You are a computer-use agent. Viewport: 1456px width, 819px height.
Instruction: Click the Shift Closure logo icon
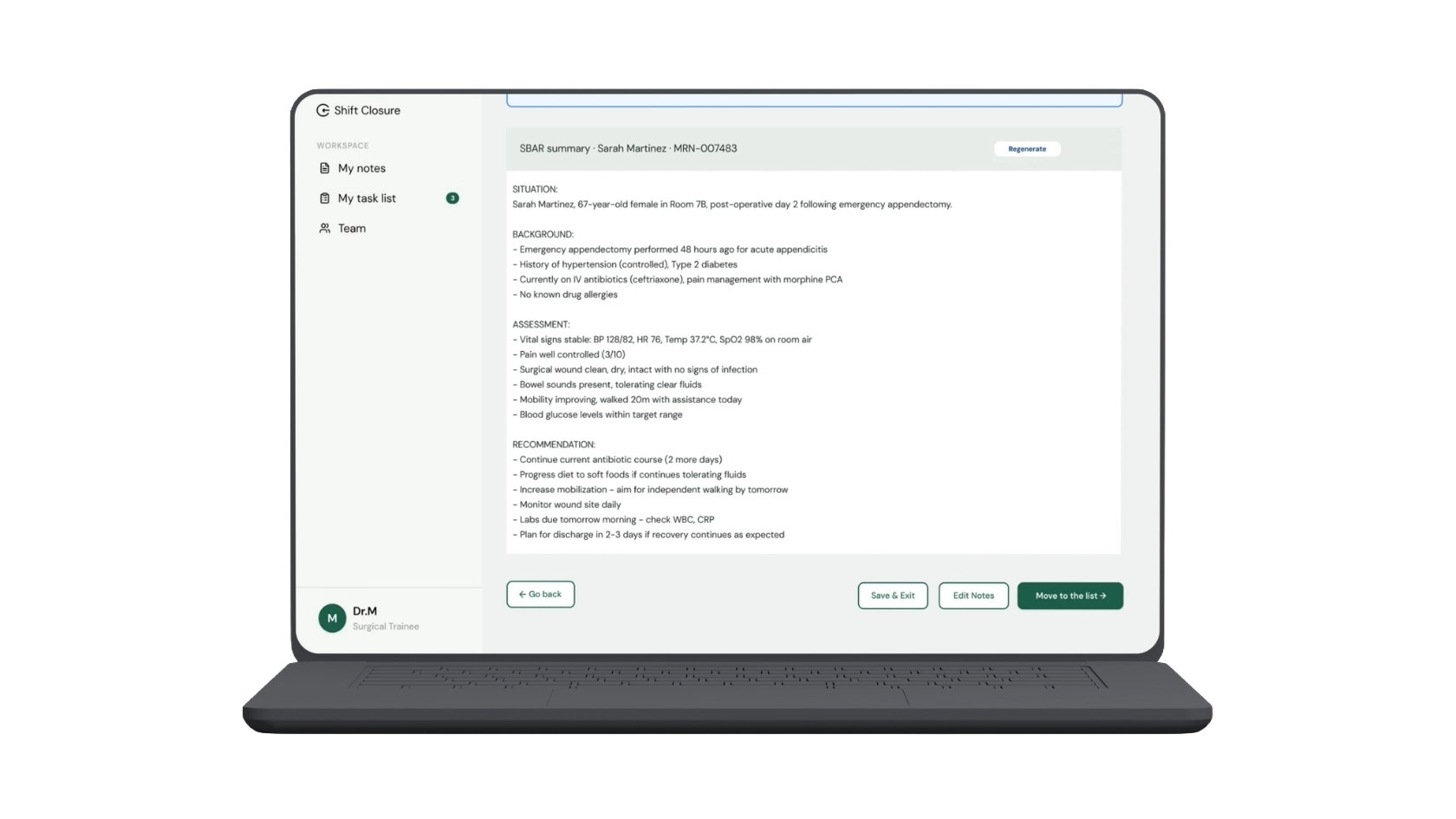coord(322,110)
